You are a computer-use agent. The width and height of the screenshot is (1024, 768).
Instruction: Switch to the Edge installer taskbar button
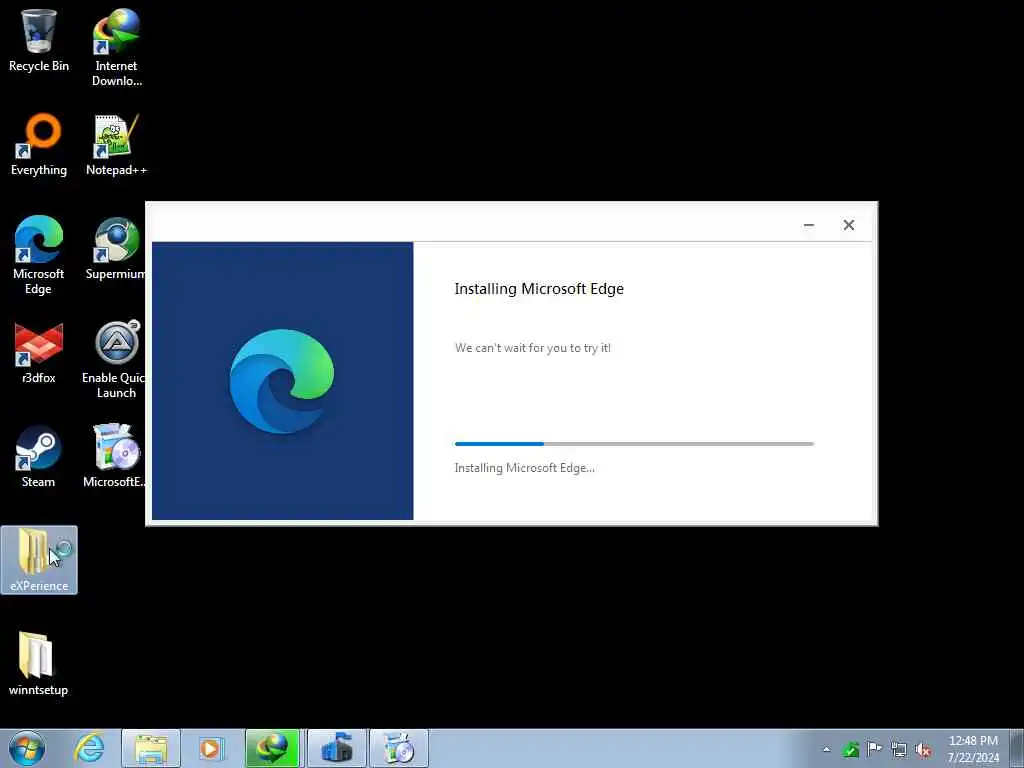[398, 748]
